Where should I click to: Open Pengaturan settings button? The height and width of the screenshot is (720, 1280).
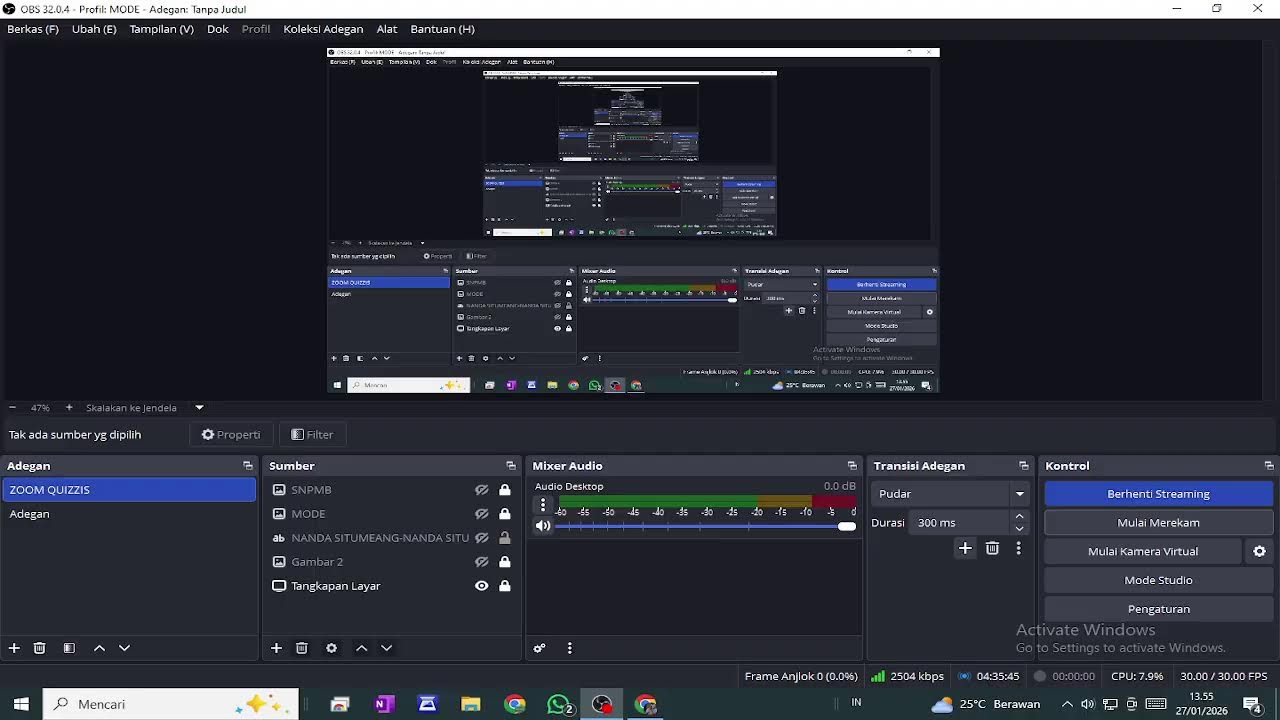1158,609
